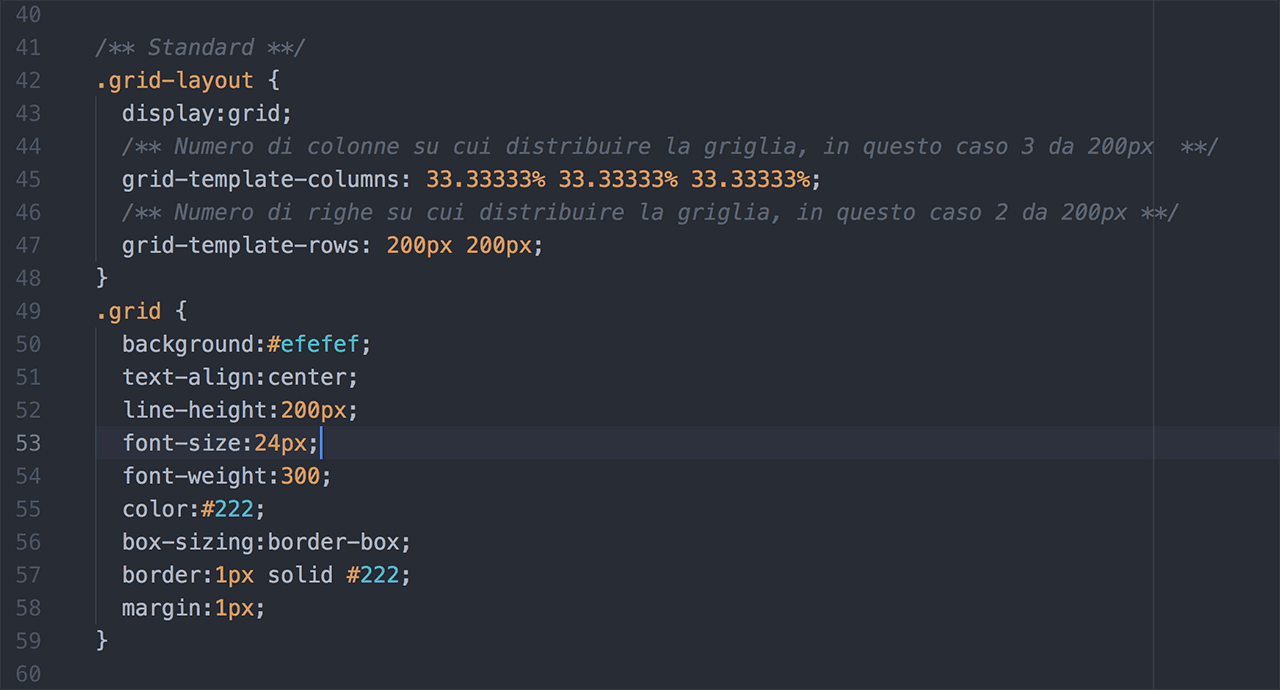Click line number 57 in the gutter

tap(29, 575)
